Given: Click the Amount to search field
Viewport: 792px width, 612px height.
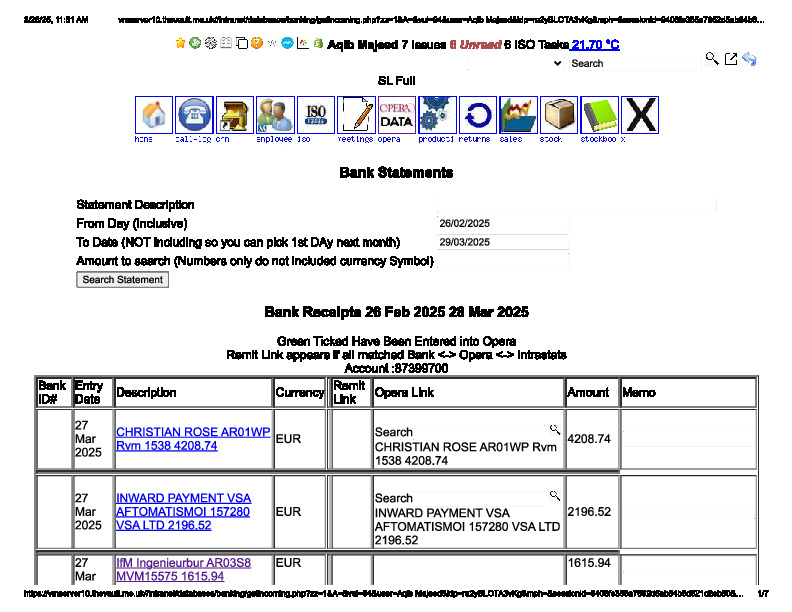Looking at the screenshot, I should pos(502,261).
